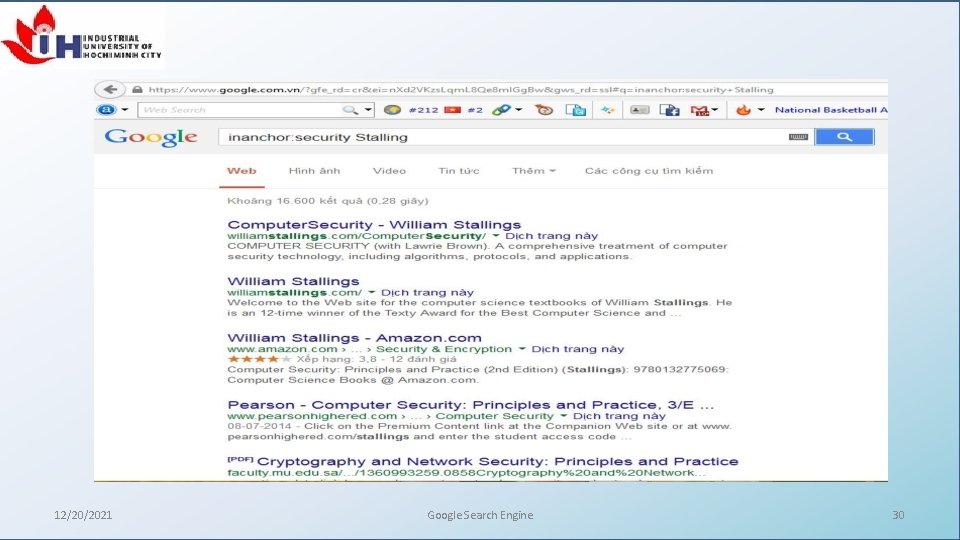Click the faculty.mu.edu.sa URL text

coord(466,473)
